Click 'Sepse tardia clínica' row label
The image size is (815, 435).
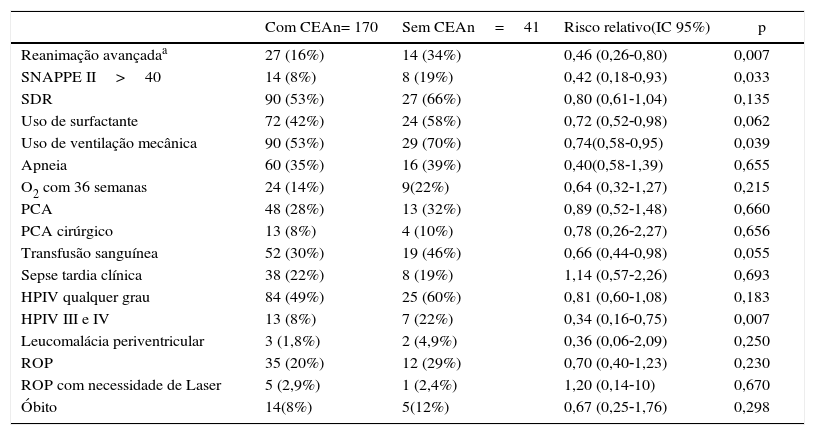82,275
